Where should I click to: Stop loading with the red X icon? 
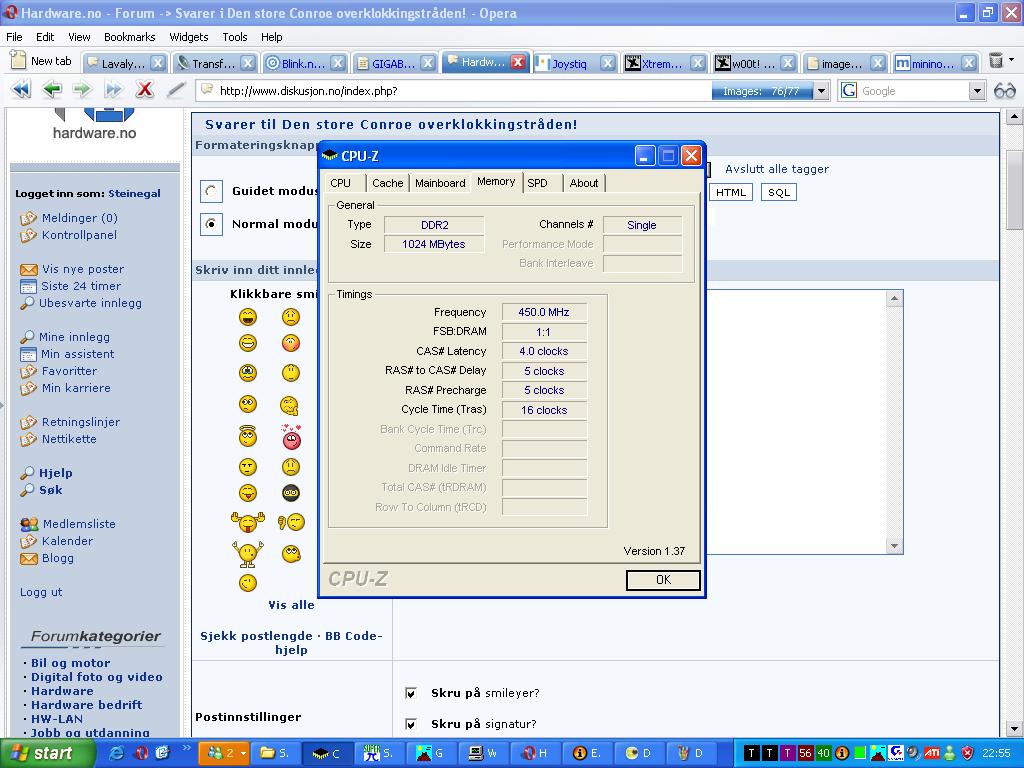click(x=144, y=89)
